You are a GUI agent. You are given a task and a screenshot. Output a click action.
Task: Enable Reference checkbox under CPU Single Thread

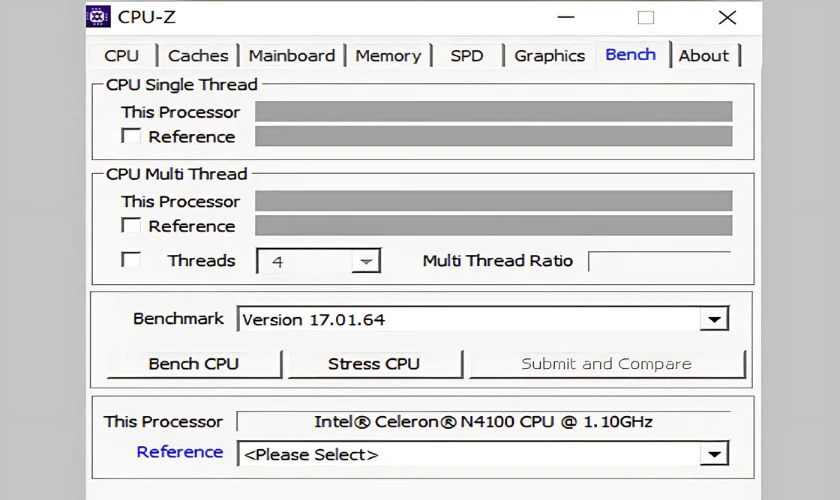click(x=131, y=136)
